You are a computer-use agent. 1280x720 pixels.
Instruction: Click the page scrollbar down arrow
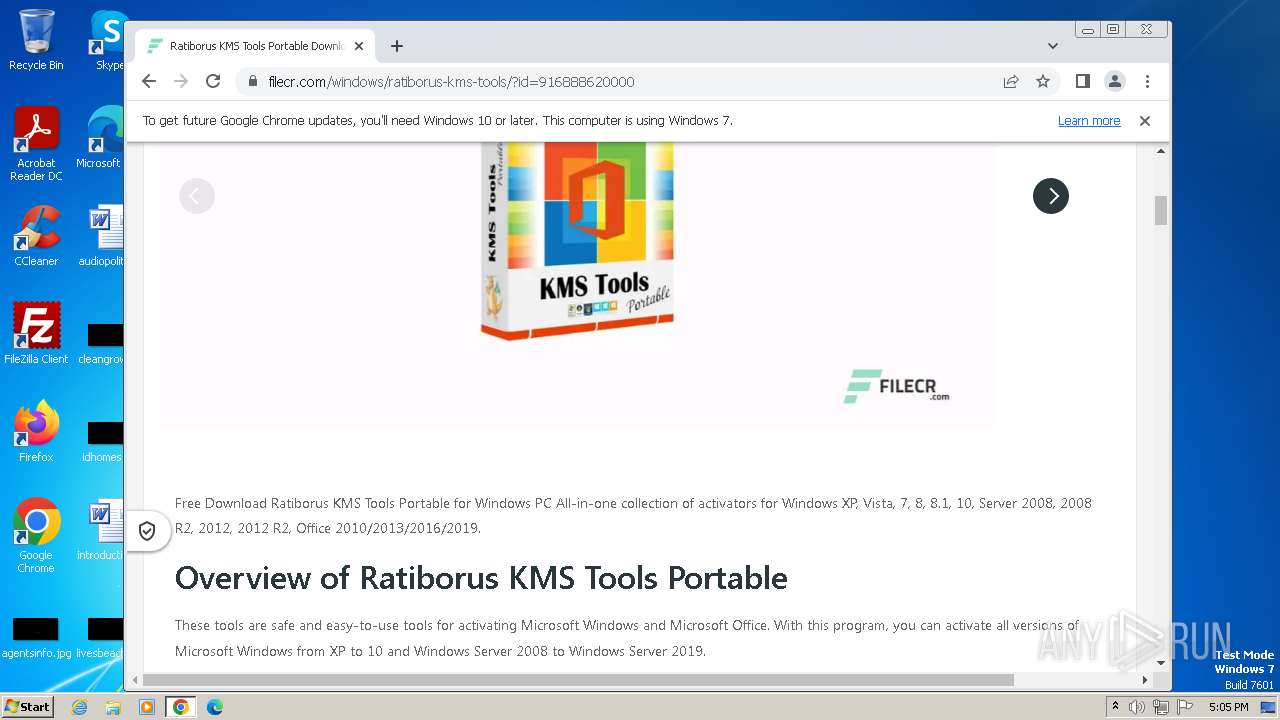click(1161, 662)
